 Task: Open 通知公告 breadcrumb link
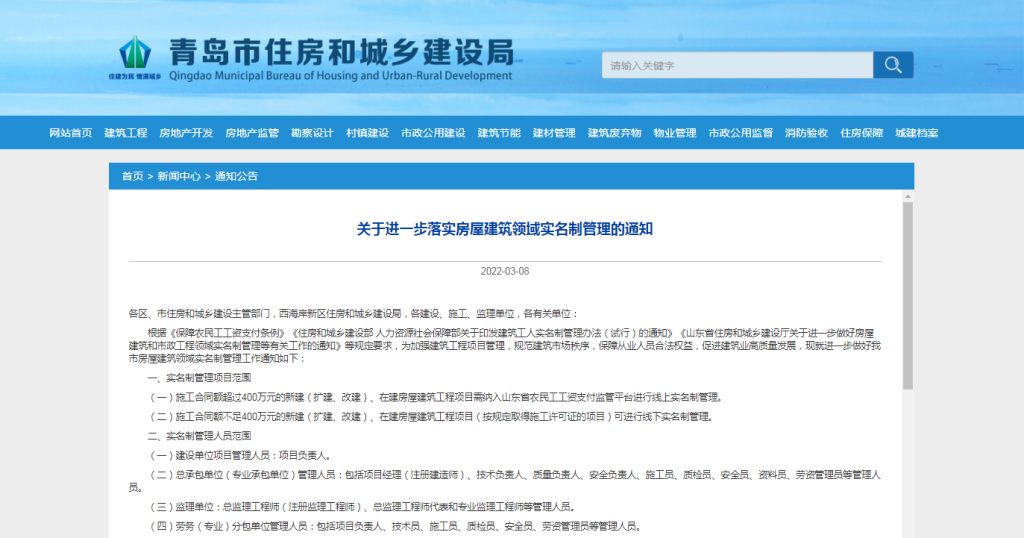click(236, 176)
